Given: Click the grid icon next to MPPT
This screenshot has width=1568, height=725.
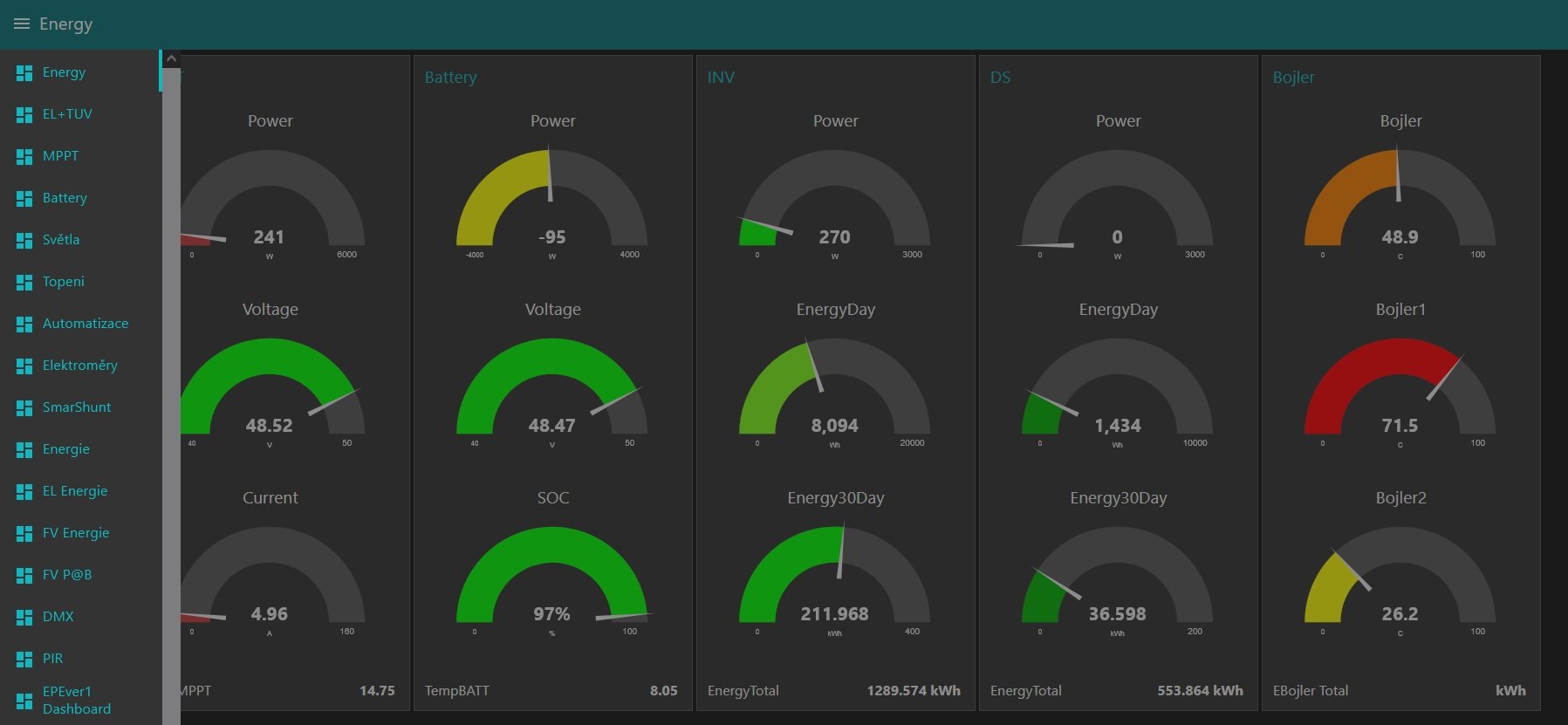Looking at the screenshot, I should point(24,156).
